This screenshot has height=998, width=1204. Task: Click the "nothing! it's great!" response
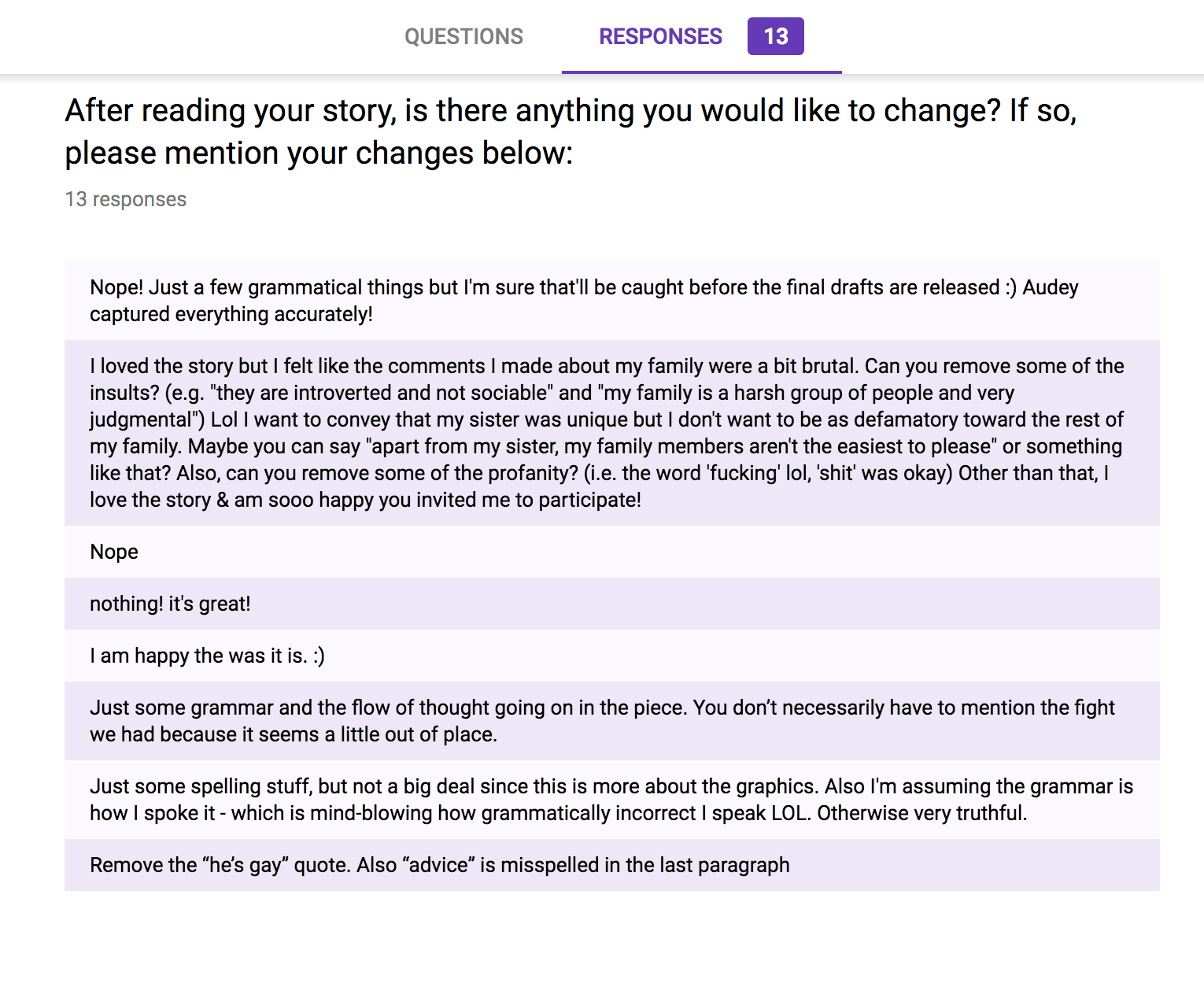tap(170, 604)
